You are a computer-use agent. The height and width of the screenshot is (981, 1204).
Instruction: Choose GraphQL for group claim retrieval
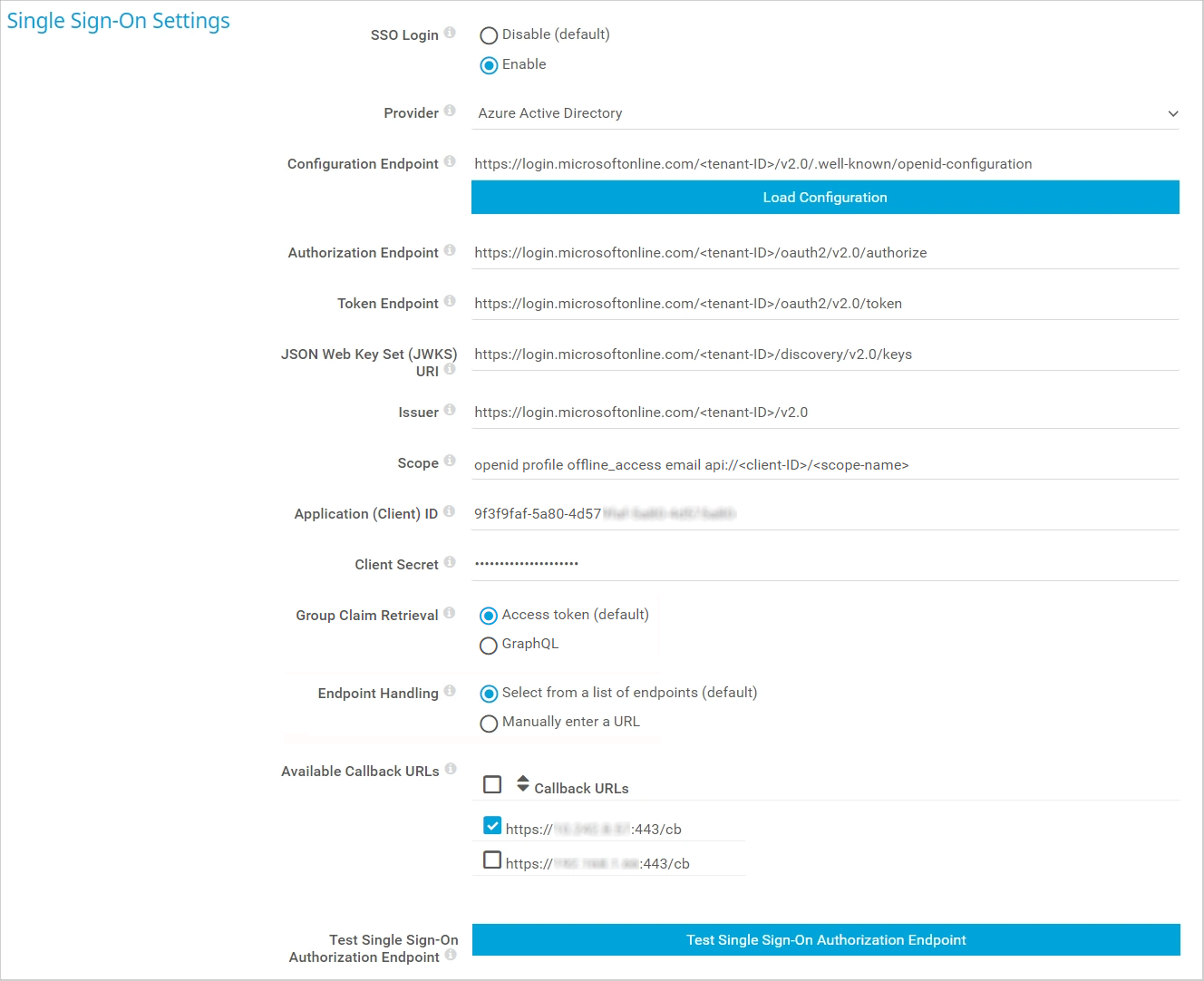click(x=489, y=646)
